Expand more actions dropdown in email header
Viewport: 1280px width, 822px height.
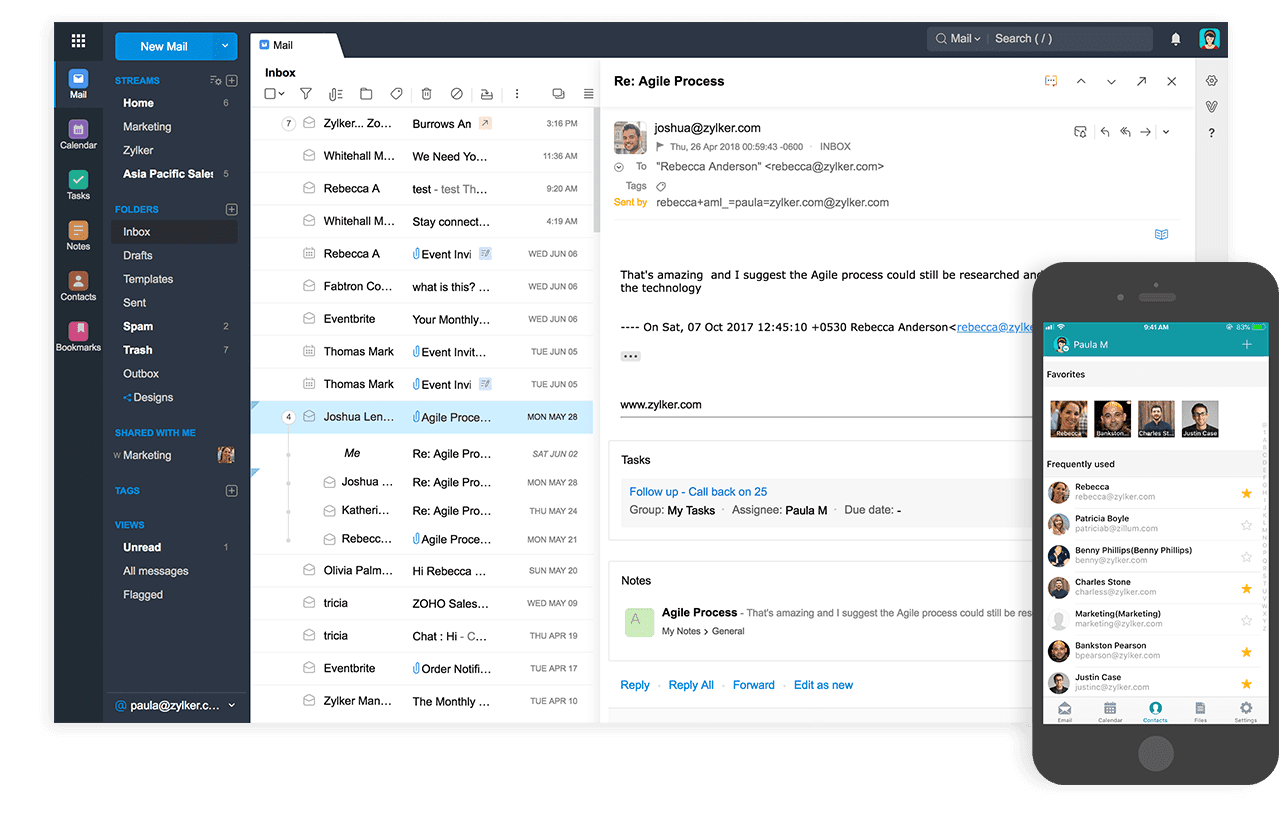pyautogui.click(x=1166, y=132)
